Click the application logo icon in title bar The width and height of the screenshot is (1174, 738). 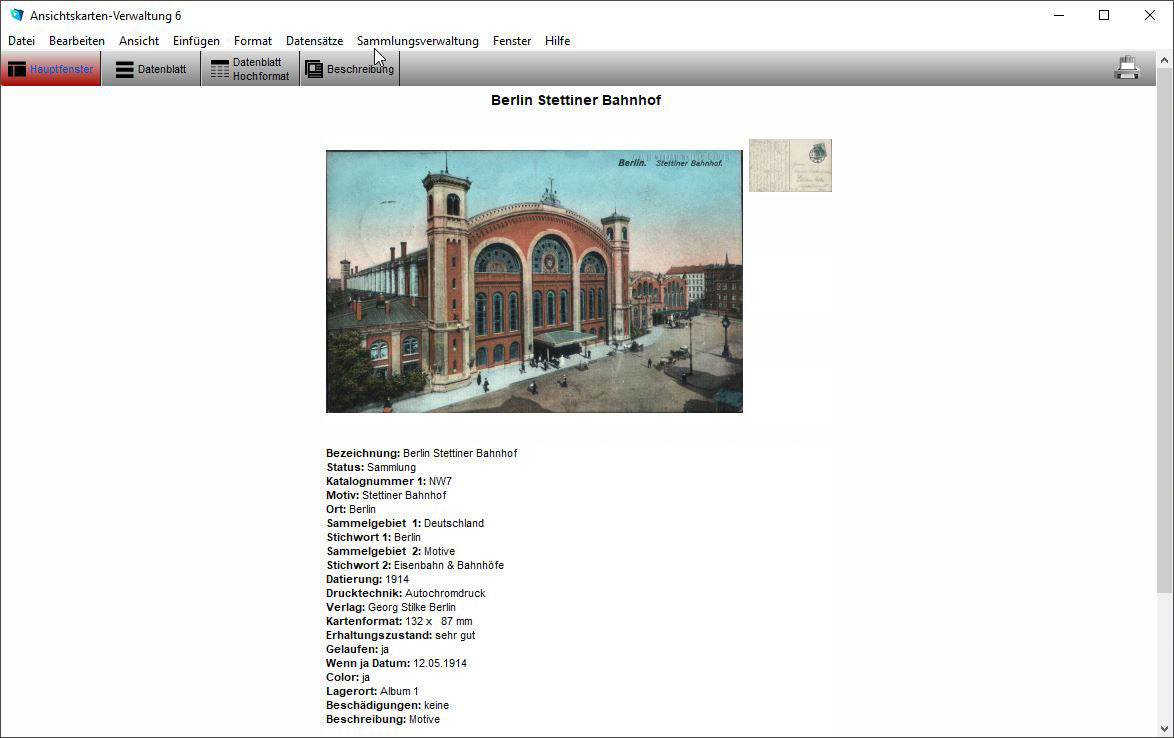[16, 15]
